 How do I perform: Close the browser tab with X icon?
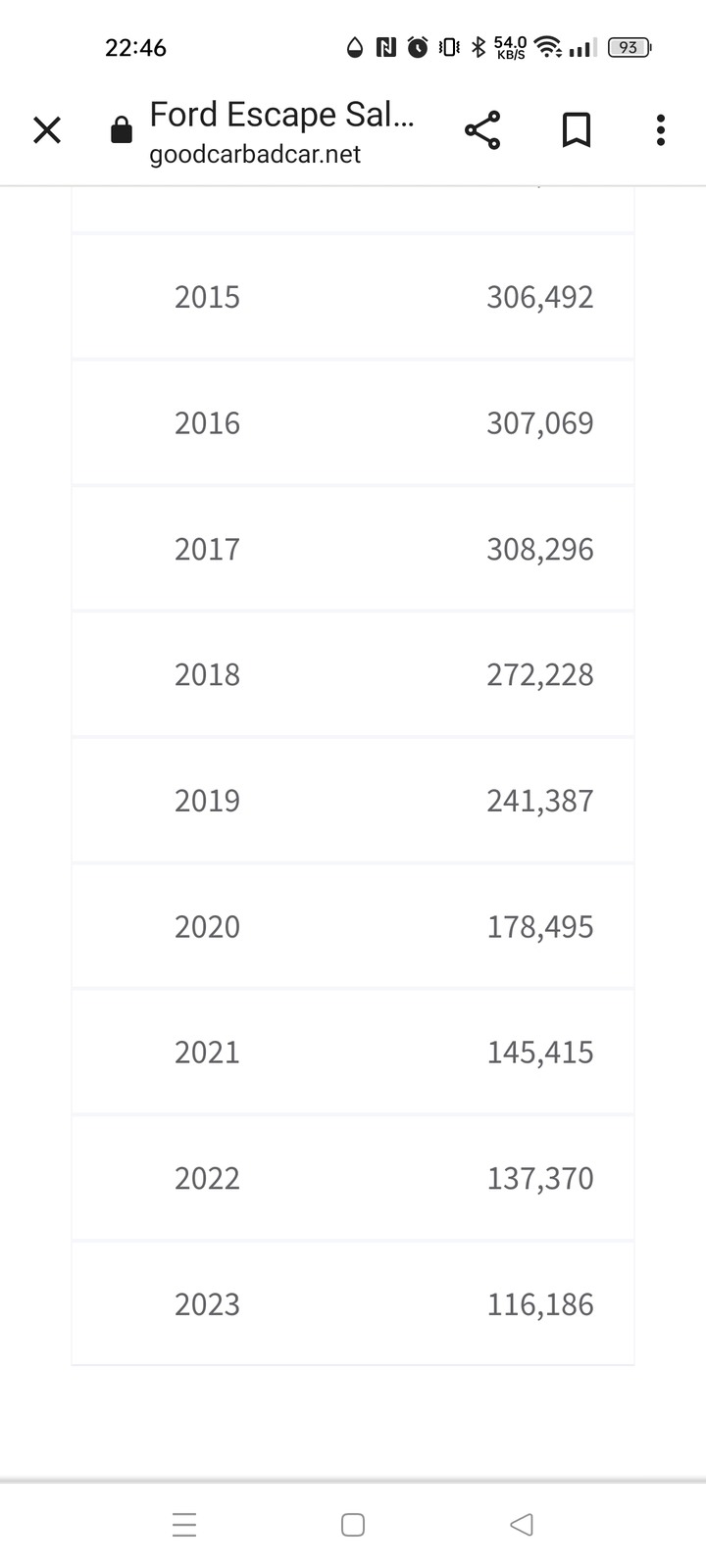(47, 129)
